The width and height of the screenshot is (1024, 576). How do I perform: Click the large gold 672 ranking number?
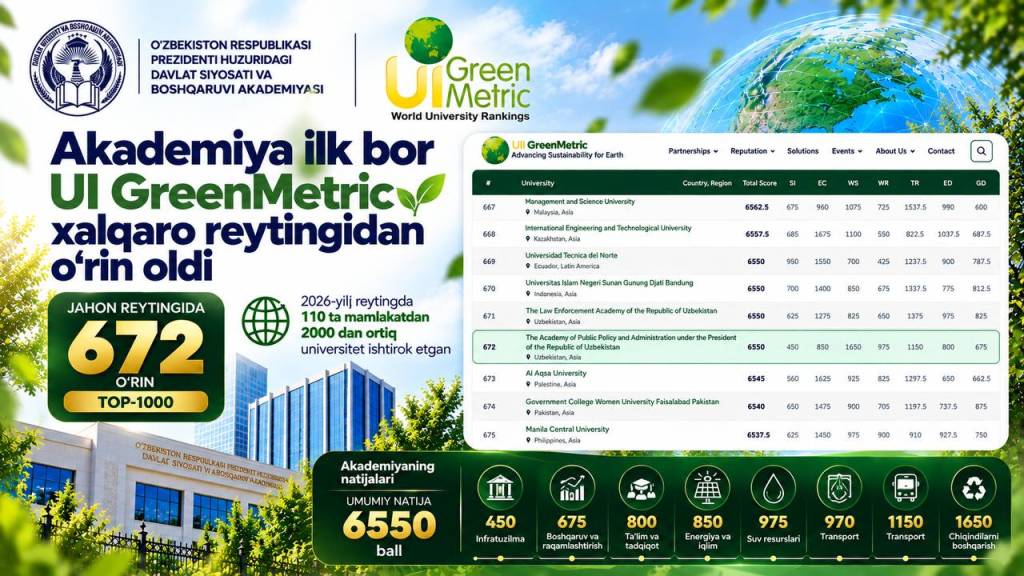pos(135,348)
